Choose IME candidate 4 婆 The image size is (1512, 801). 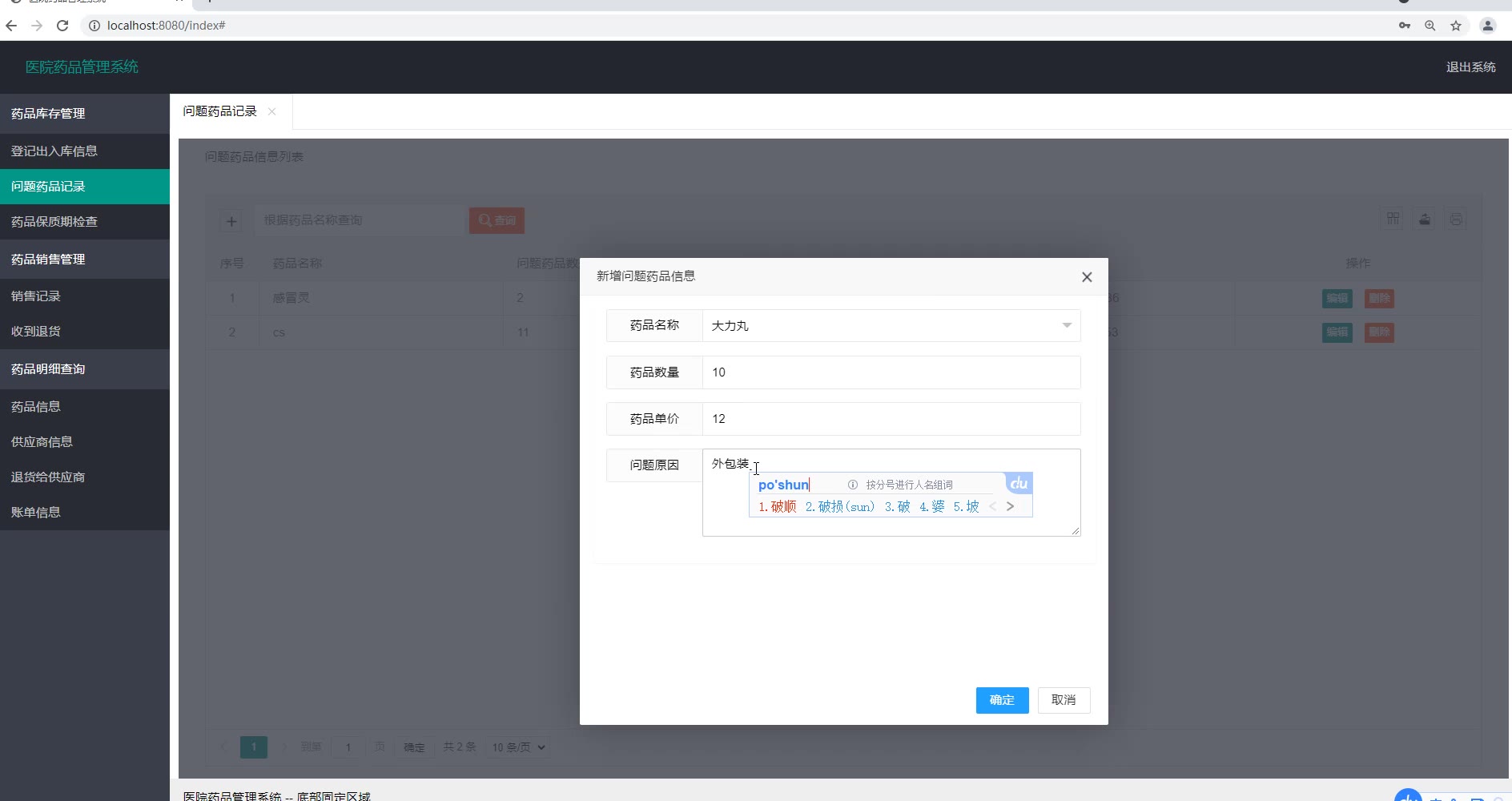pos(931,507)
